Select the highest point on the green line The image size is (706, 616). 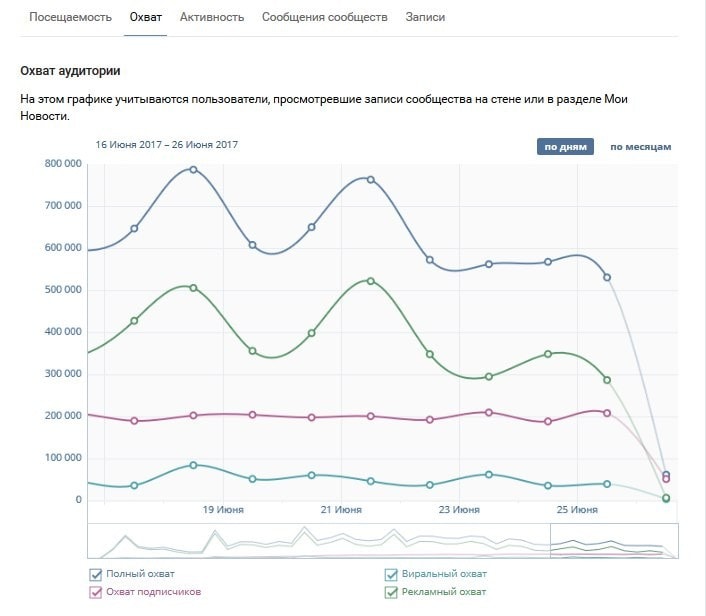click(370, 281)
